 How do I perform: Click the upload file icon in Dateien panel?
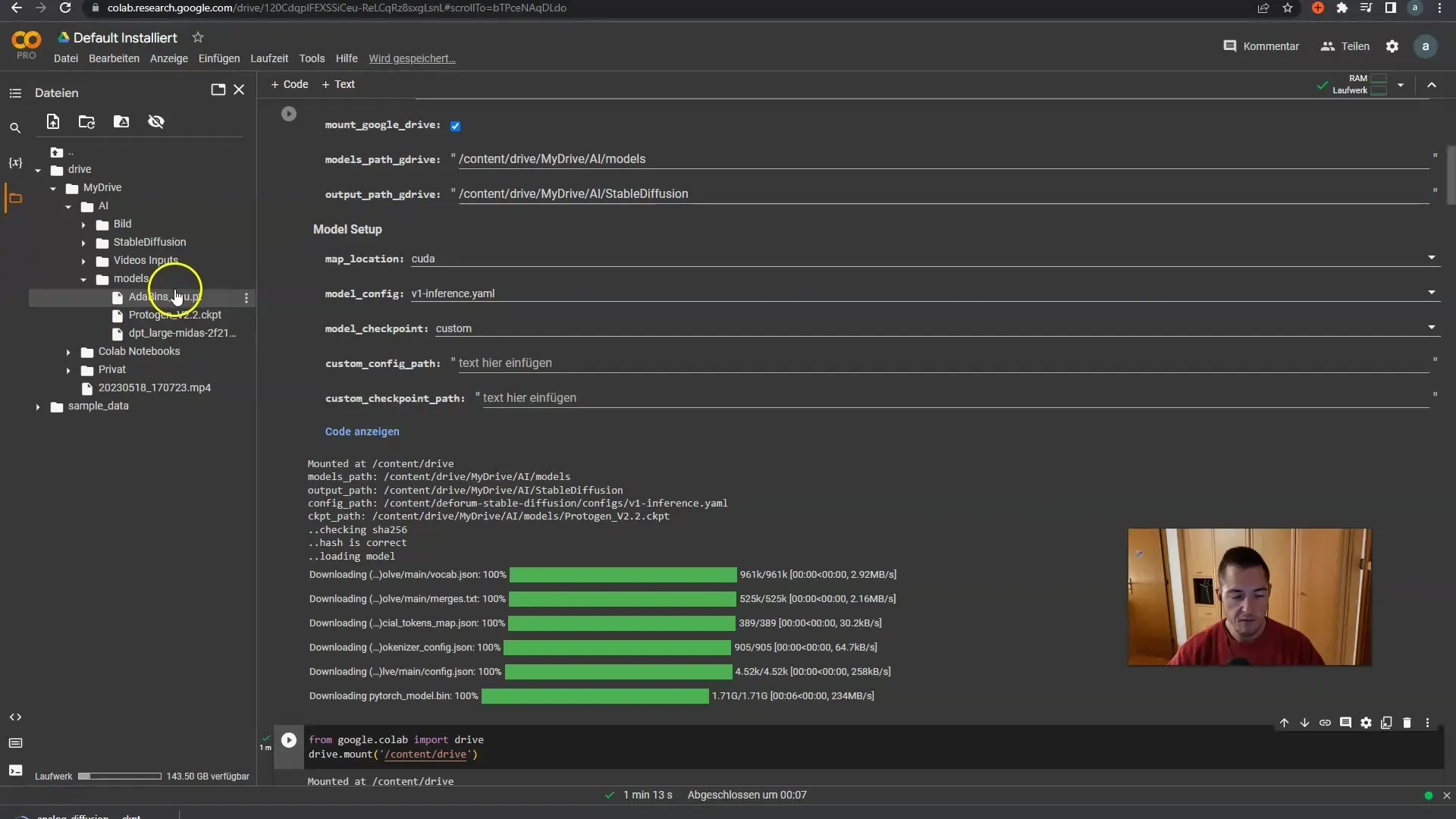coord(52,121)
